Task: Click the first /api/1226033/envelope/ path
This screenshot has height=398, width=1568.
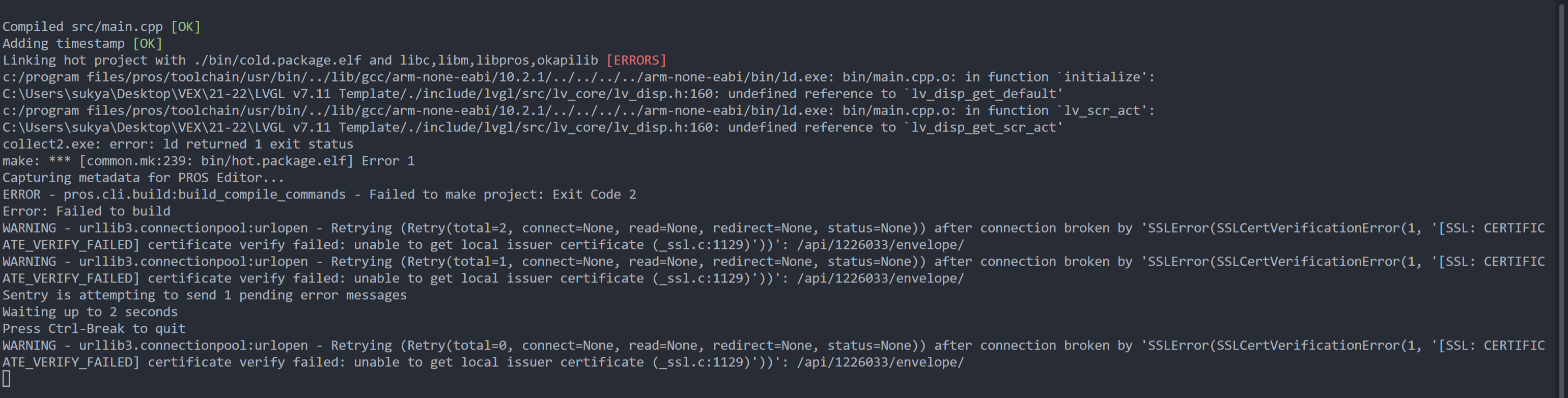Action: [x=881, y=245]
